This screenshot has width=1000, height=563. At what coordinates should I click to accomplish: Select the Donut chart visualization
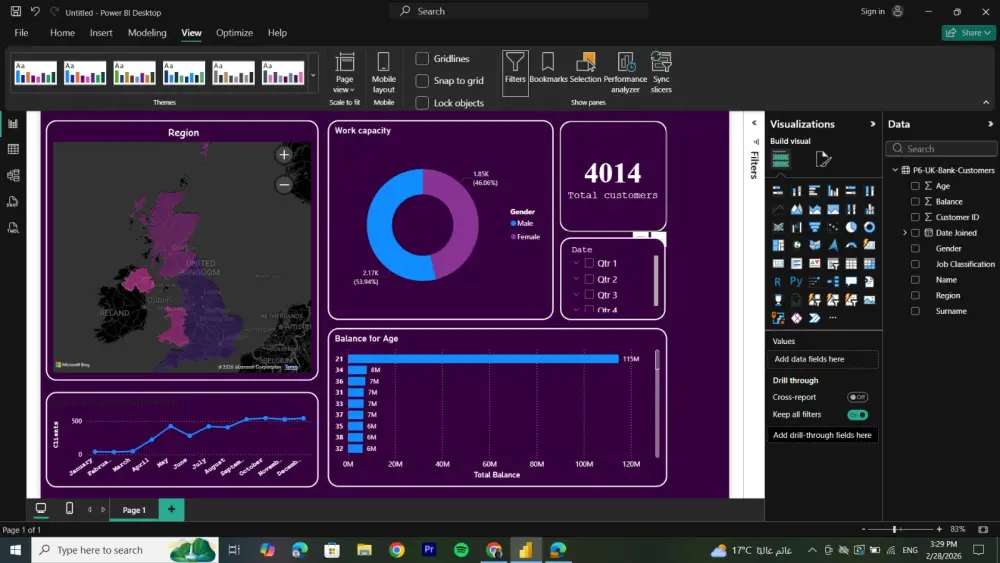(x=869, y=227)
